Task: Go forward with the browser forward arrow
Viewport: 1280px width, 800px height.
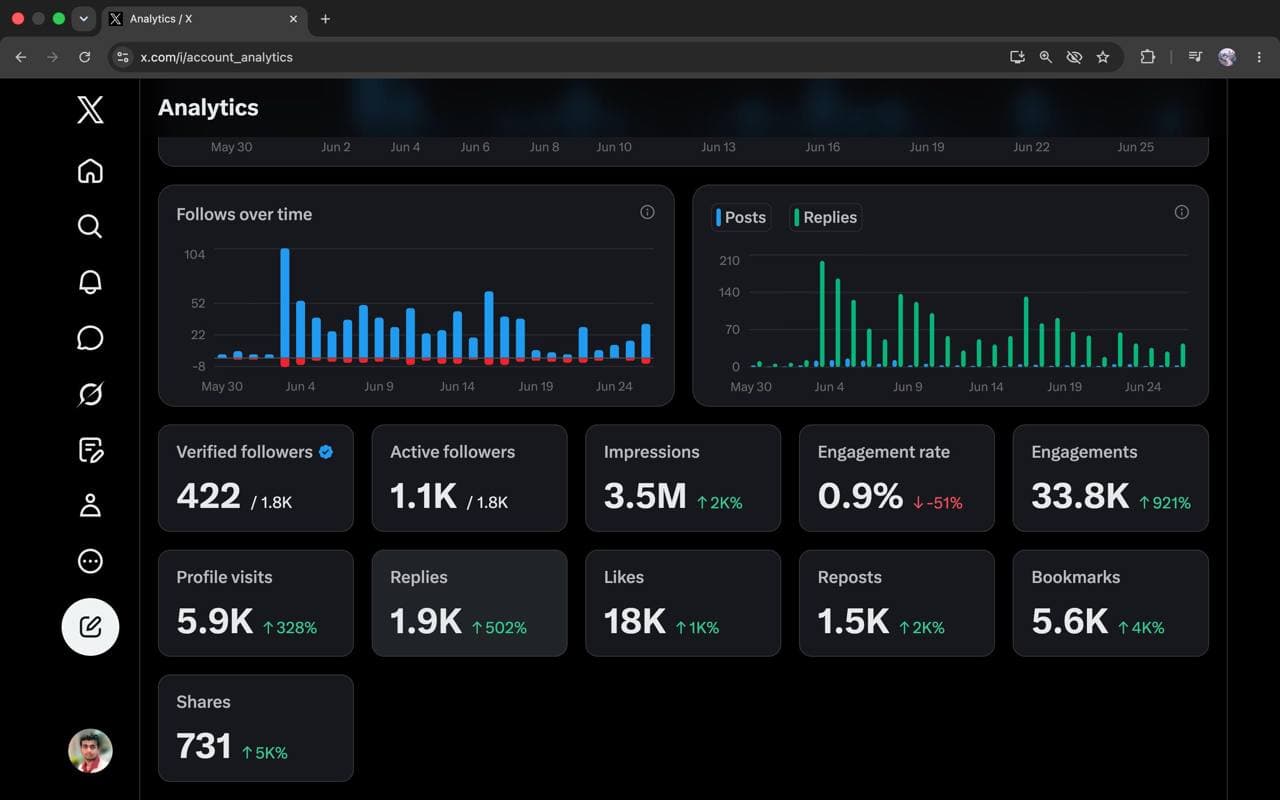Action: tap(53, 57)
